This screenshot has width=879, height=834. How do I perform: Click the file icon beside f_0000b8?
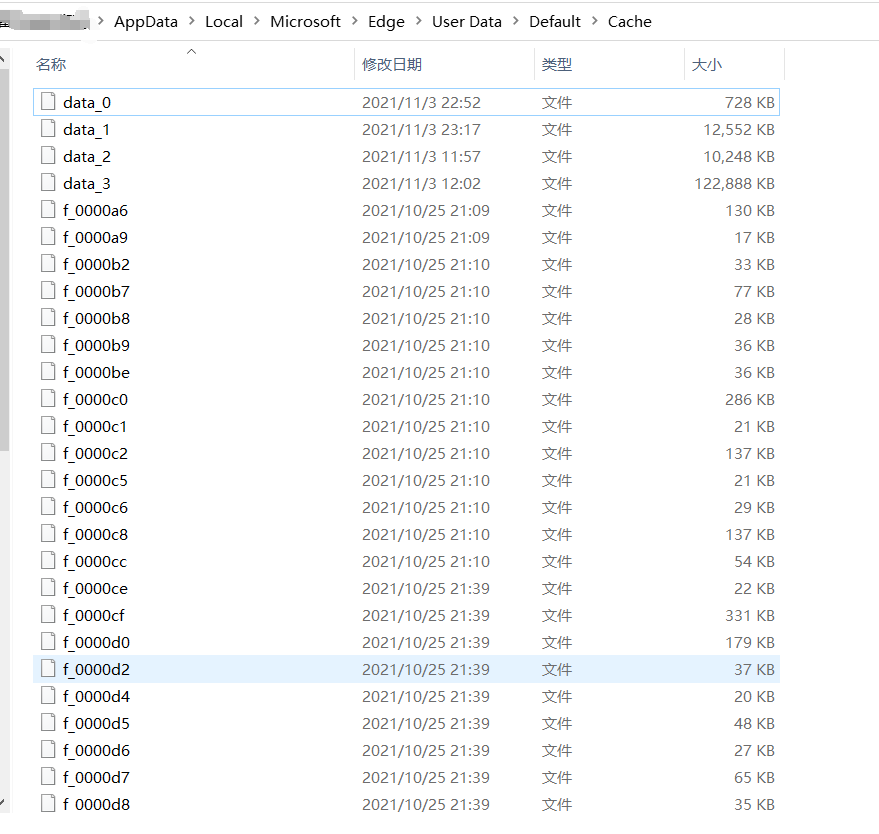tap(48, 317)
